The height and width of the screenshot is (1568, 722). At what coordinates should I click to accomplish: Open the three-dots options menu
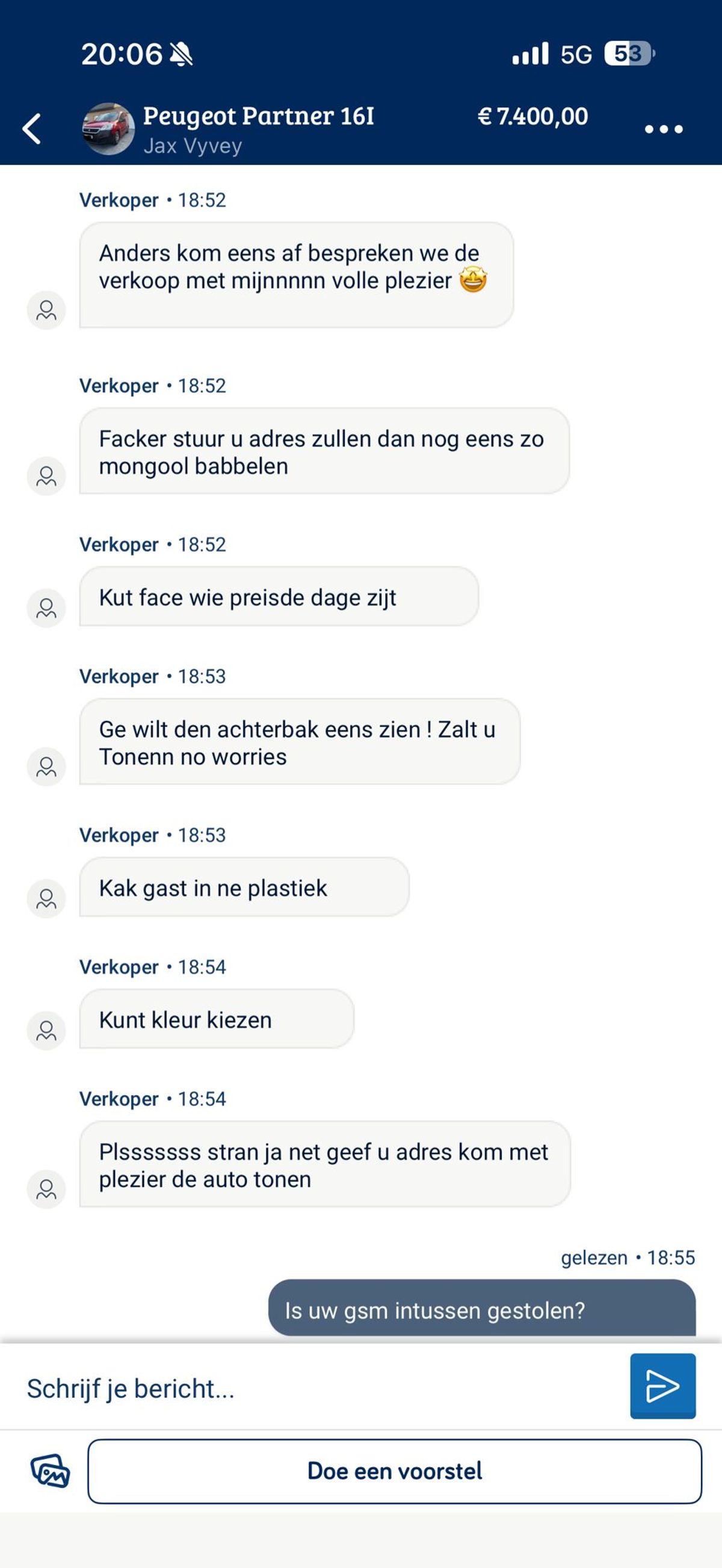coord(664,129)
